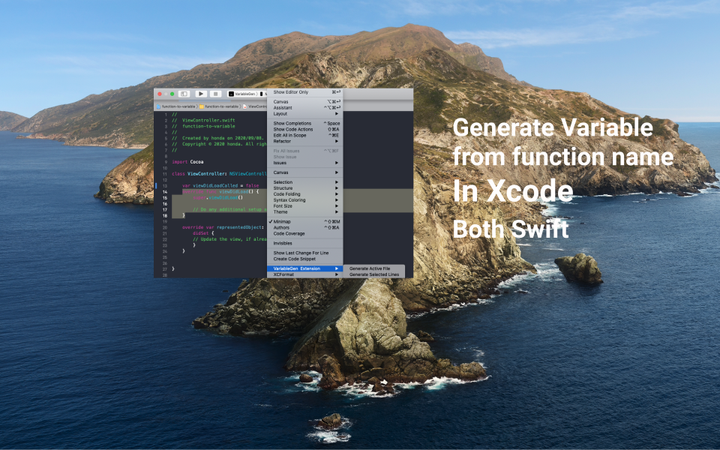This screenshot has width=720, height=450.
Task: Choose Create Code Snippet
Action: pos(305,259)
